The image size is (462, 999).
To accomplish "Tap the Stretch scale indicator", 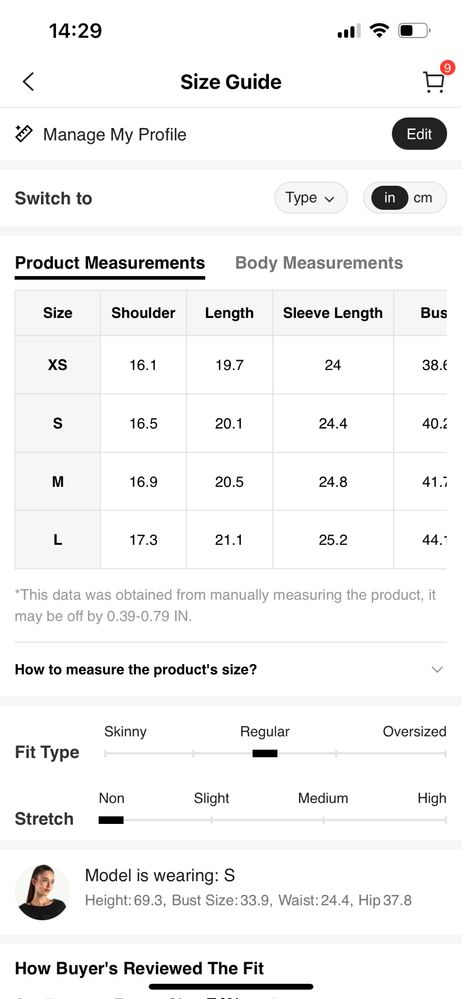I will [x=111, y=821].
